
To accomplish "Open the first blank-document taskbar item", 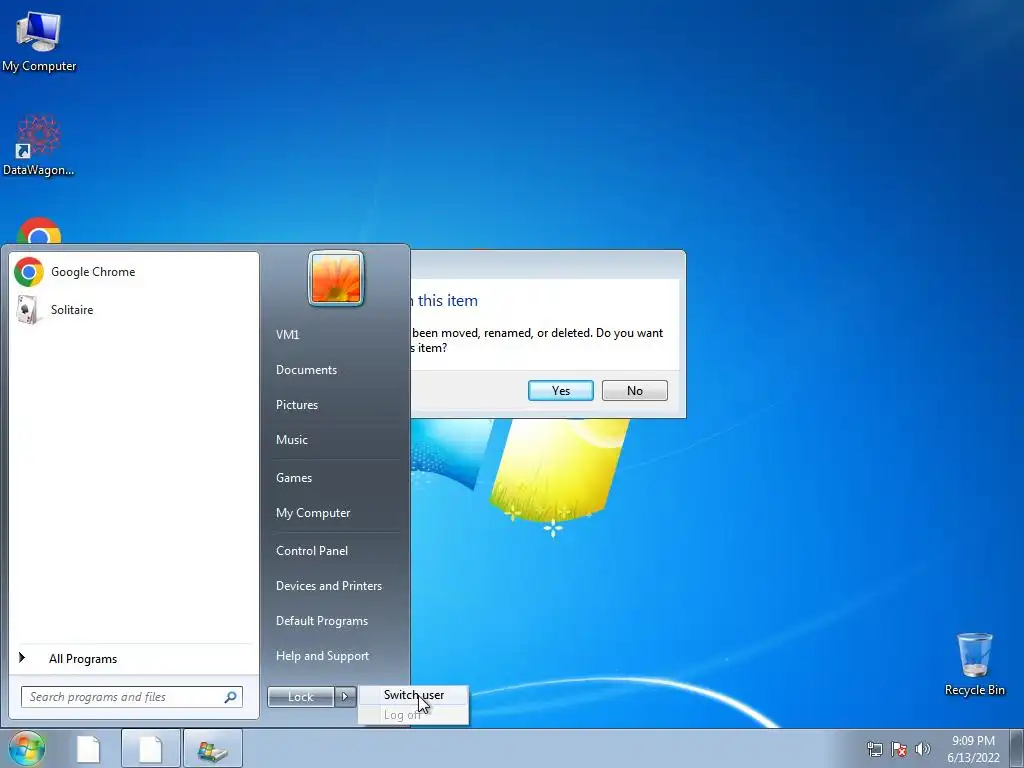I will coord(88,748).
